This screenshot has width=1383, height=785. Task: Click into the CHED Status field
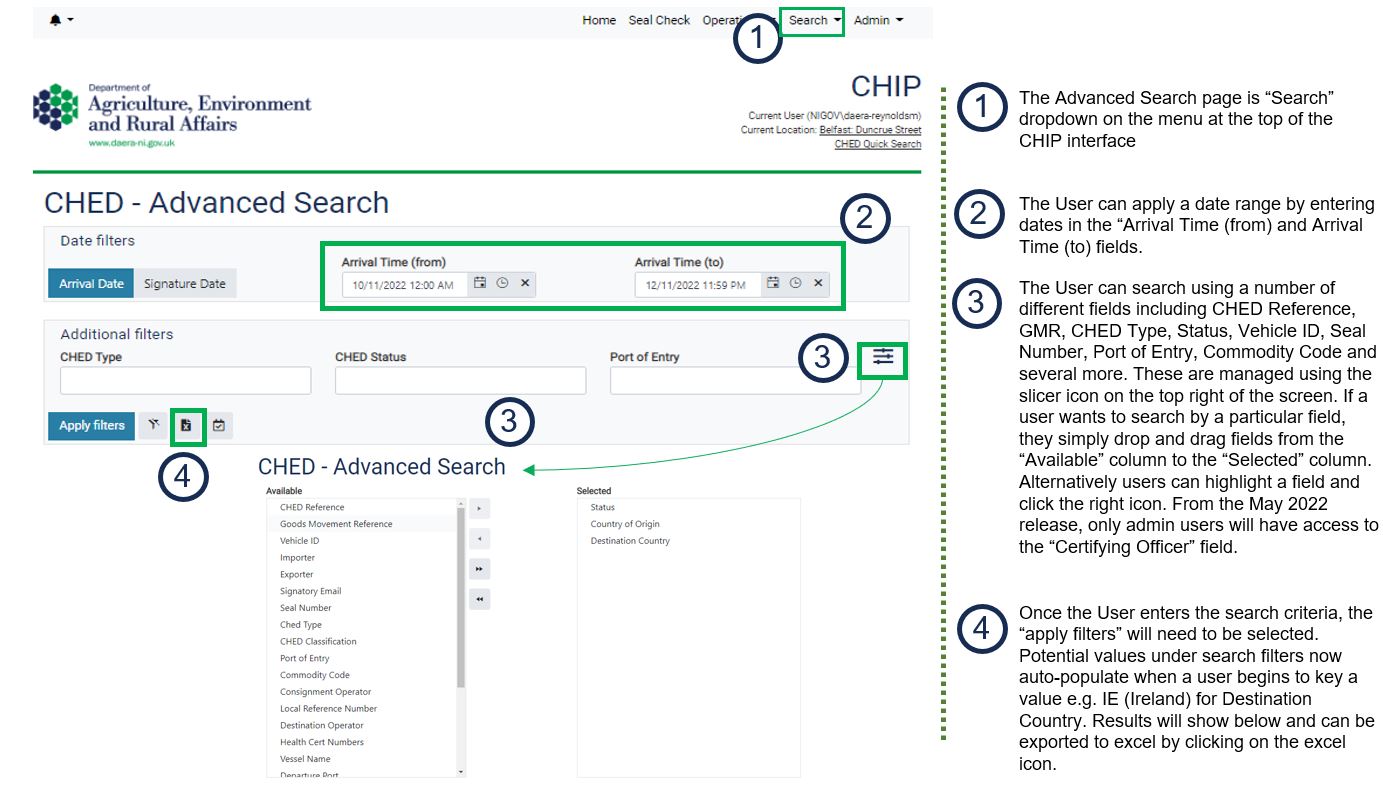click(x=460, y=381)
